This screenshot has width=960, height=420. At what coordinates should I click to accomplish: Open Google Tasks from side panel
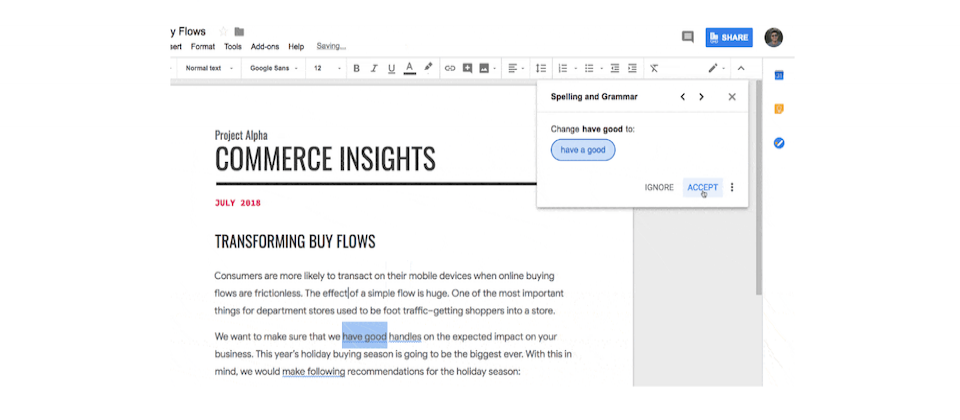coord(779,143)
